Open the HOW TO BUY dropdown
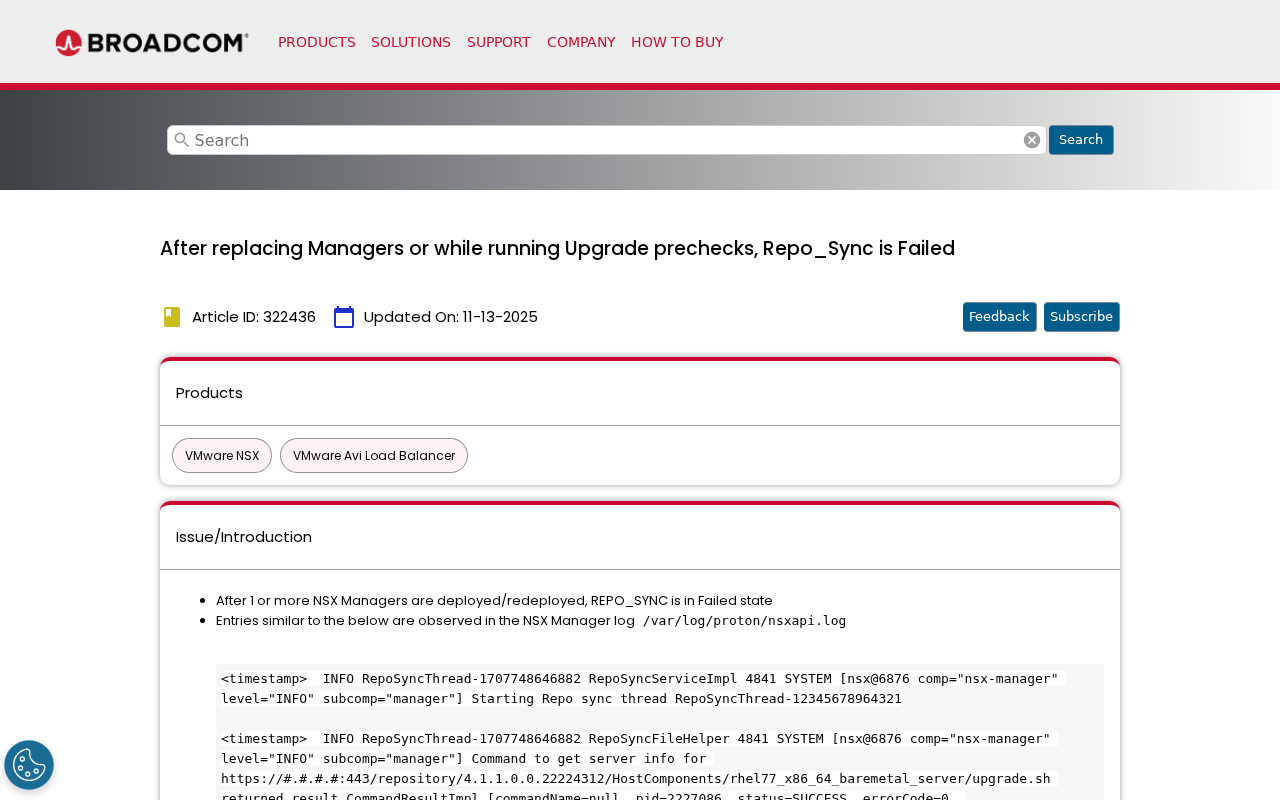This screenshot has height=800, width=1280. 677,41
